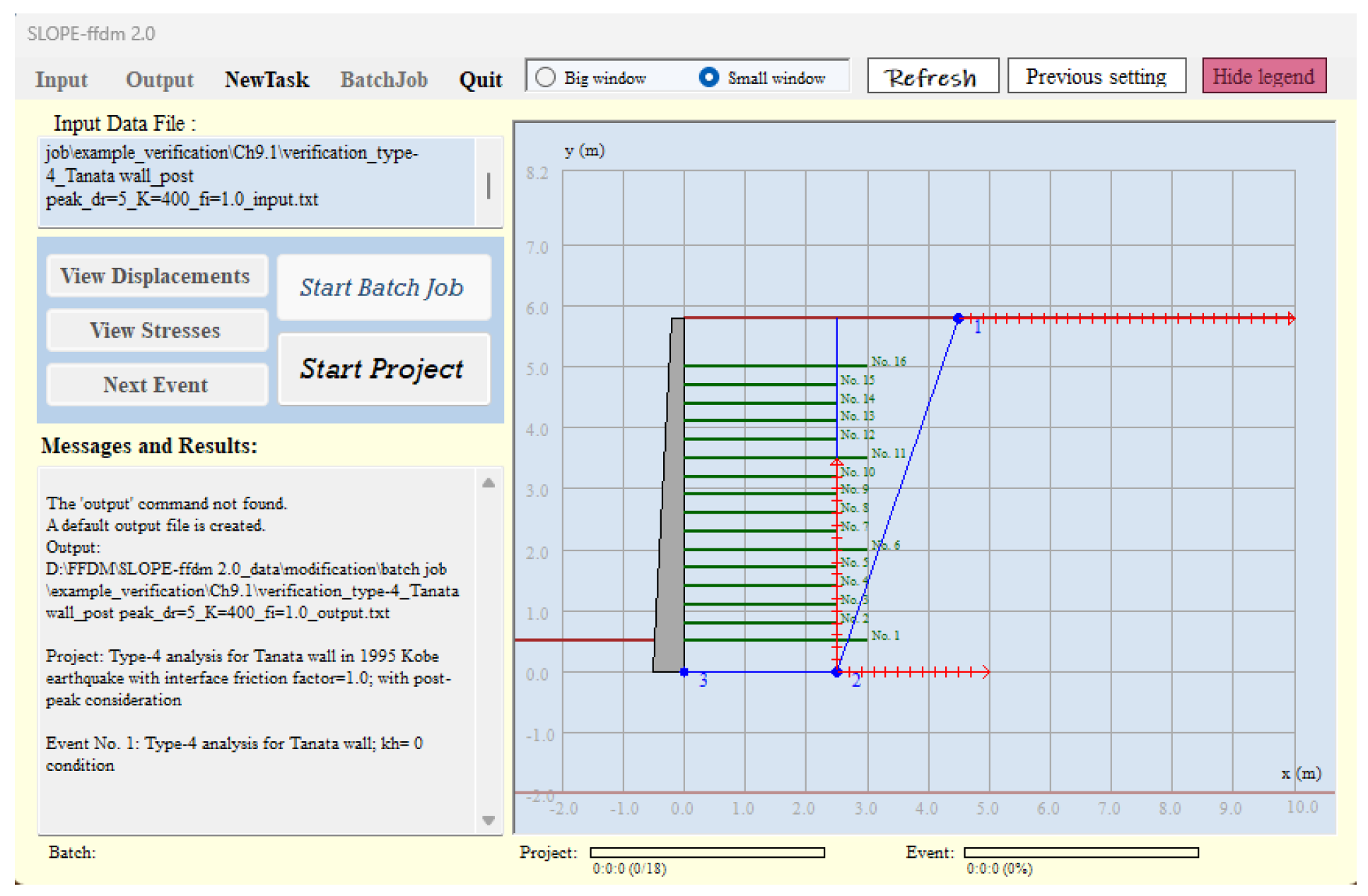Click the Project progress bar
The image size is (1368, 896).
(x=707, y=852)
